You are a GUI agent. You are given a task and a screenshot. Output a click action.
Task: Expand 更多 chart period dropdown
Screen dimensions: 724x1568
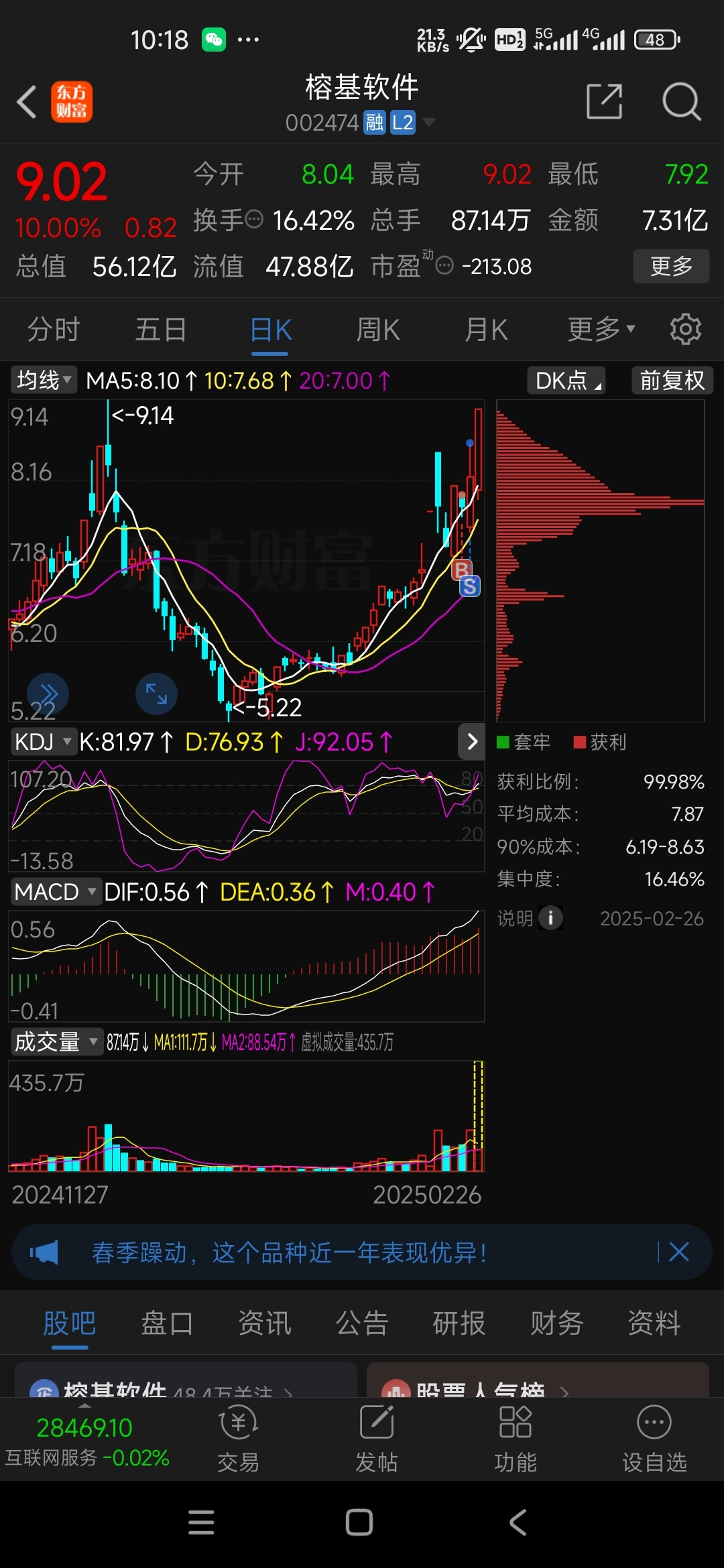(x=601, y=330)
